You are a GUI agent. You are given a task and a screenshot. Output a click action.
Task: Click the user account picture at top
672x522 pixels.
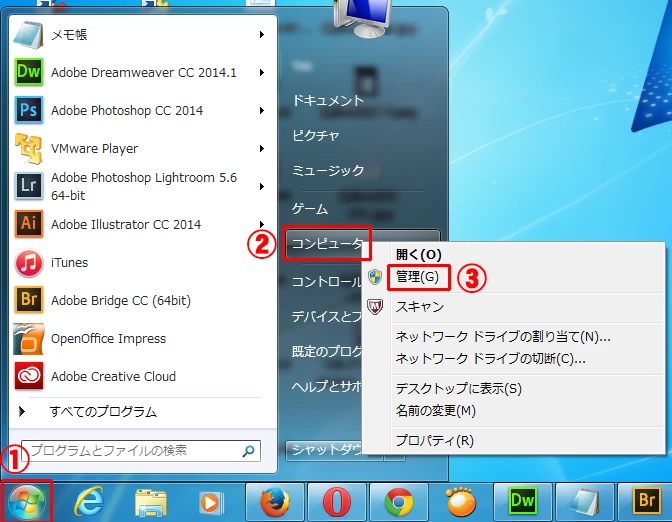coord(365,17)
